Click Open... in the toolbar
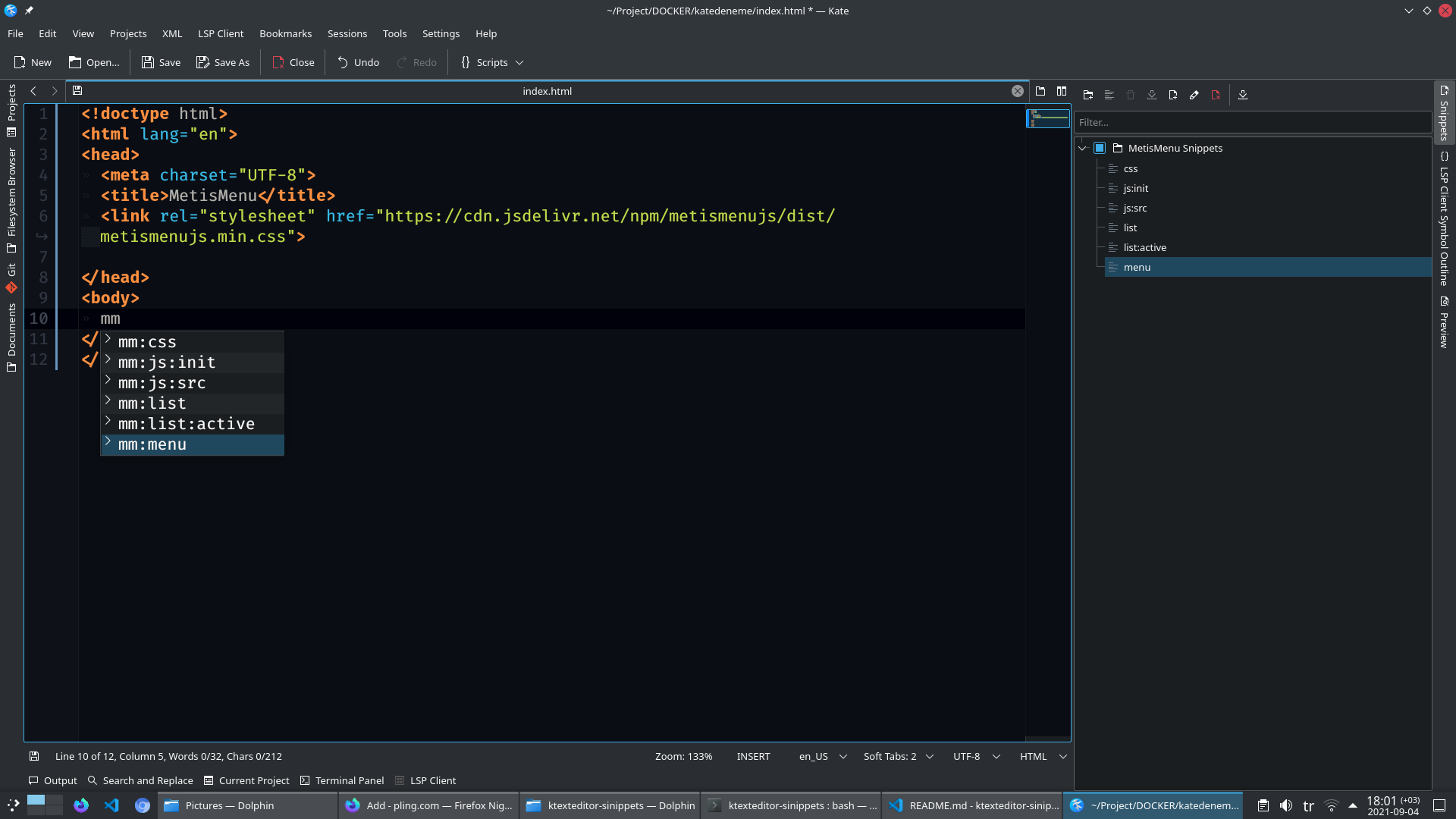 [94, 62]
